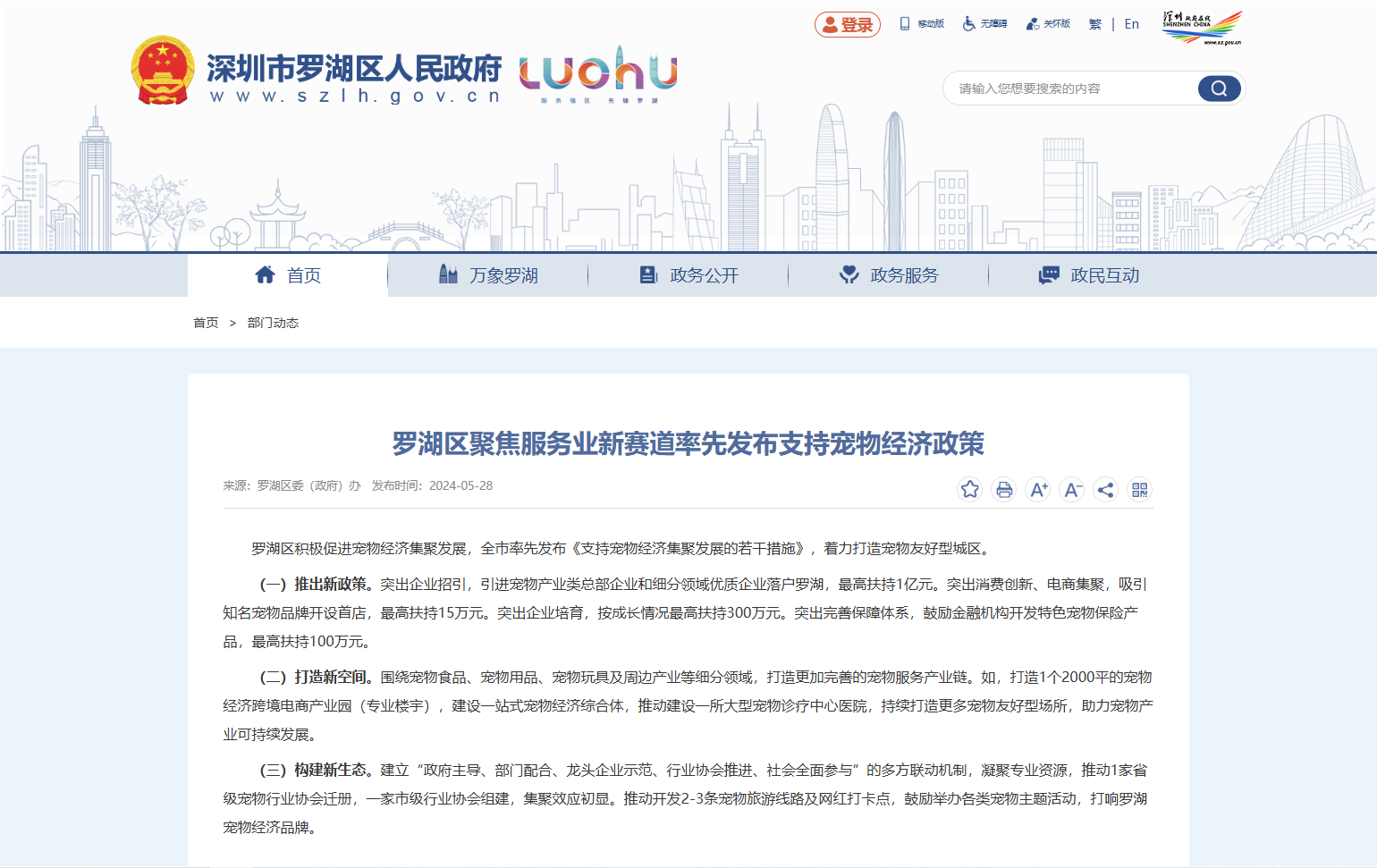The width and height of the screenshot is (1377, 868).
Task: Open 关怀版 via the person icon
Action: pos(1050,23)
